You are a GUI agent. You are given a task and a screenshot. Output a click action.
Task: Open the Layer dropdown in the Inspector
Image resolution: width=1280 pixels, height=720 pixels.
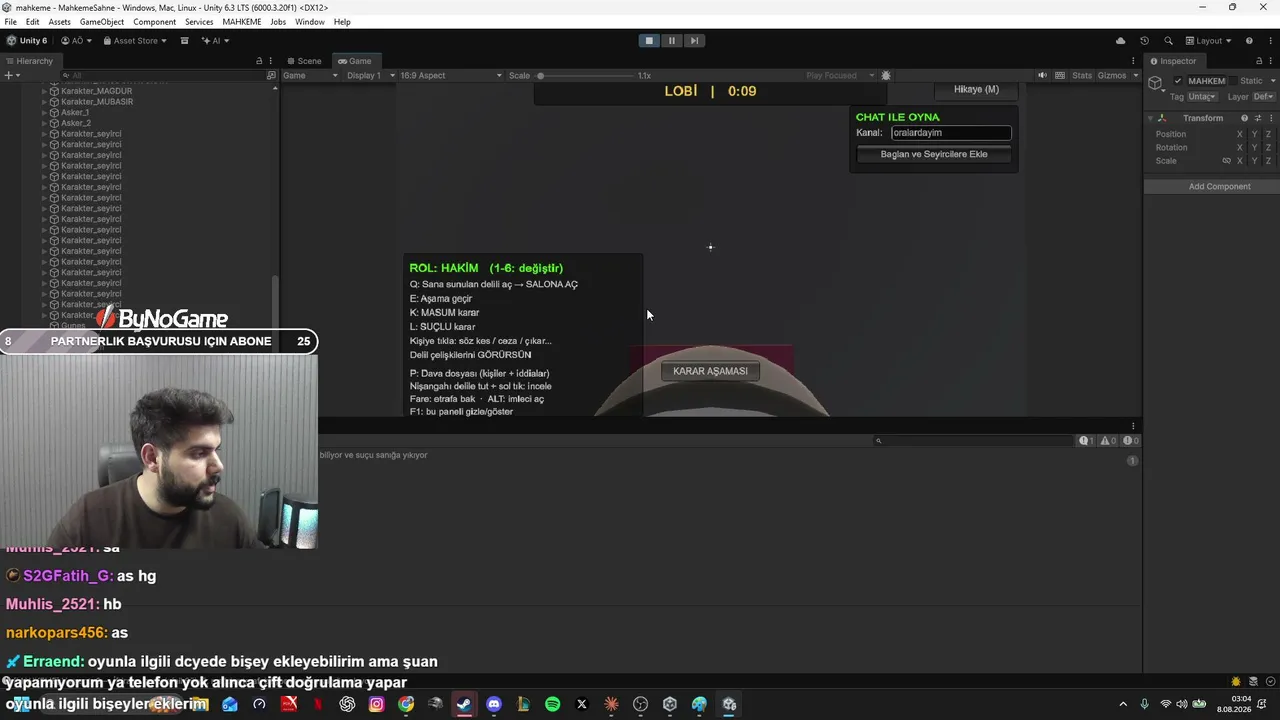1264,97
